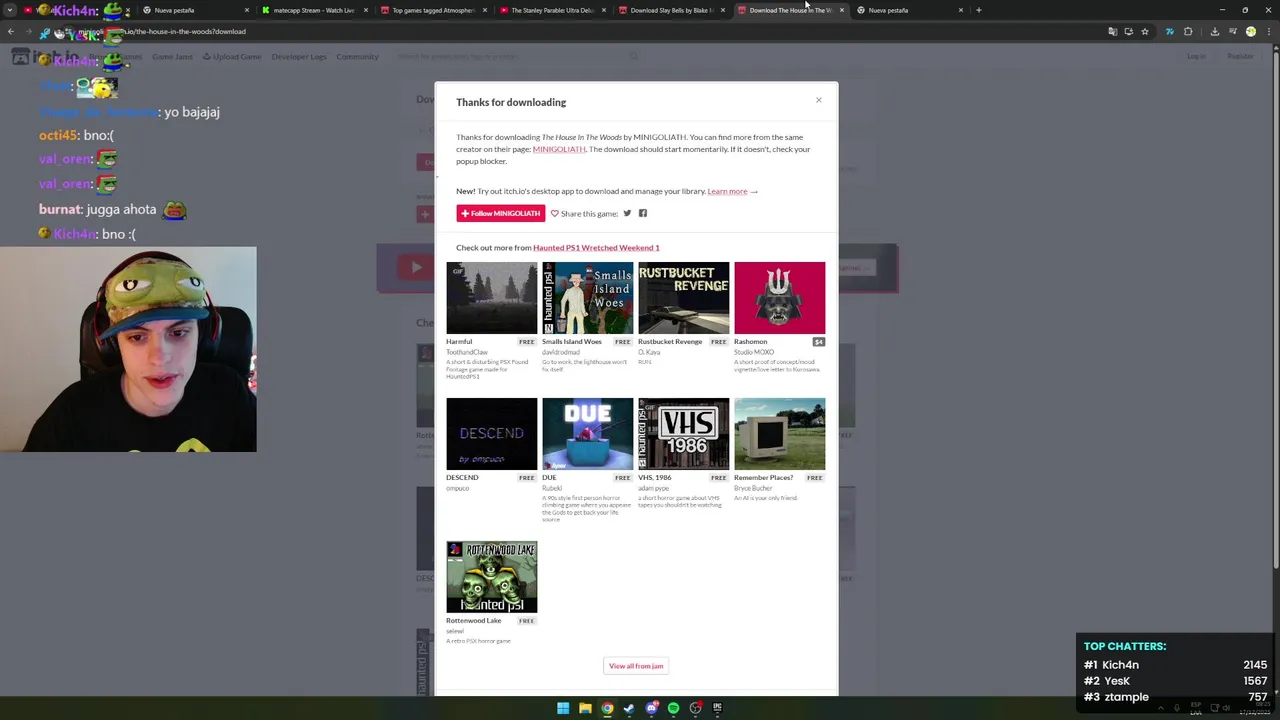Open the Chrome extensions puzzle icon
This screenshot has width=1280, height=720.
(x=1188, y=31)
